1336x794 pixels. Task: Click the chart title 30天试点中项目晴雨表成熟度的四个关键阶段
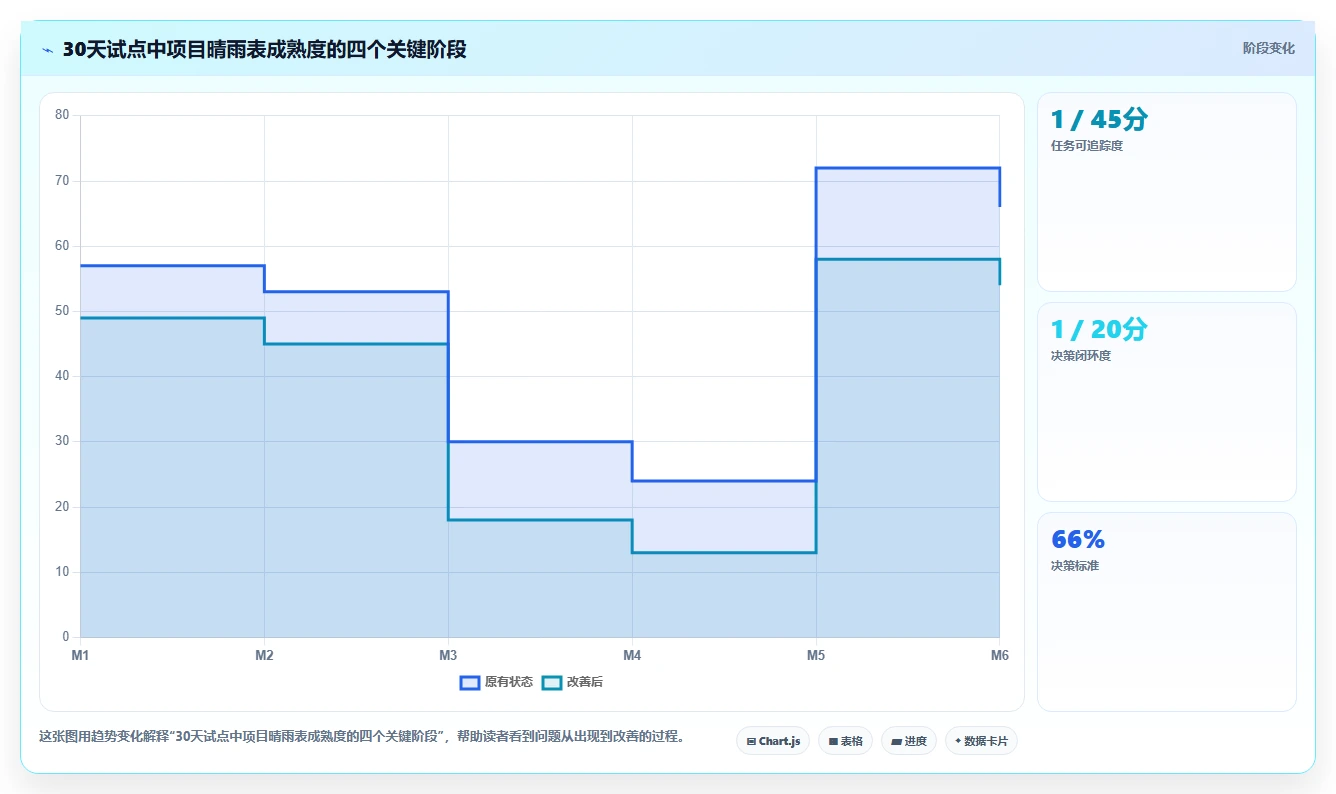click(264, 49)
